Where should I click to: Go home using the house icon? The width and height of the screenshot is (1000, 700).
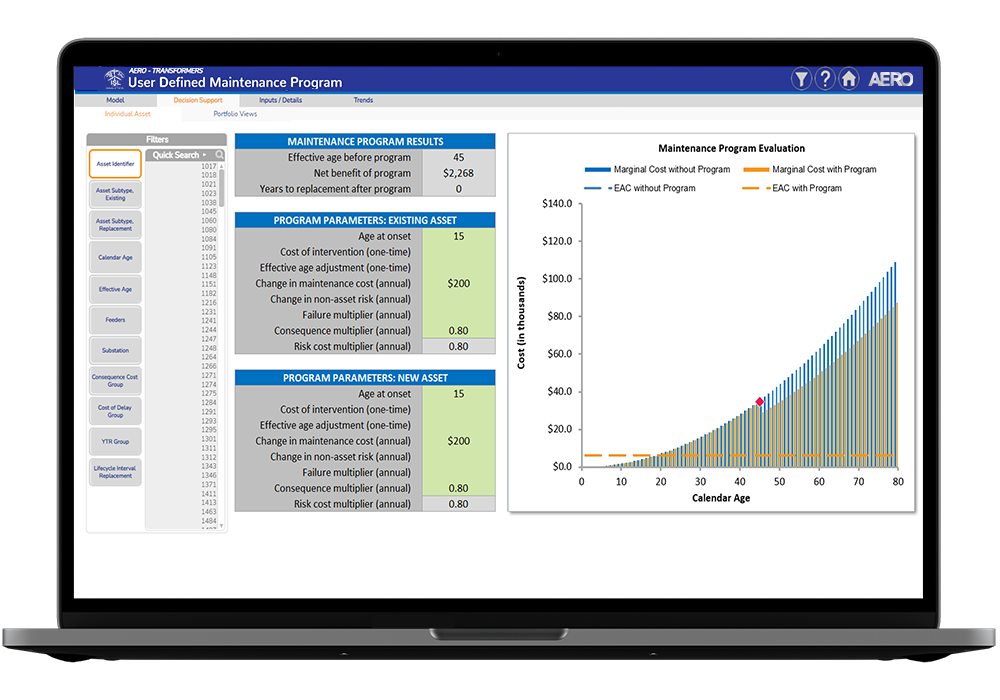tap(849, 79)
